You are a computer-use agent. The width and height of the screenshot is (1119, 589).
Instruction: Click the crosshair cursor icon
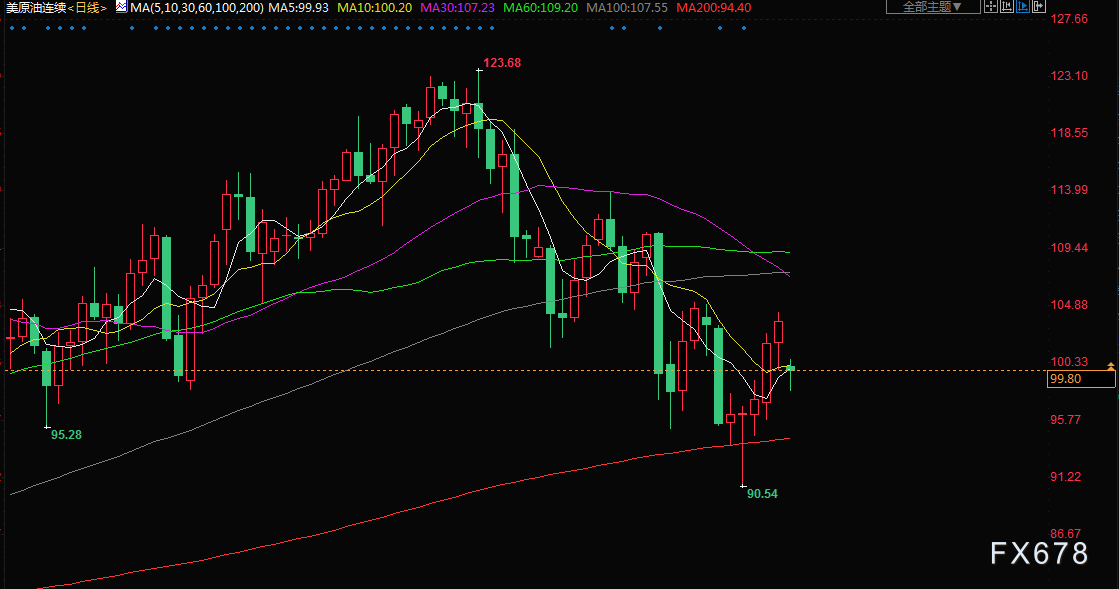(991, 7)
